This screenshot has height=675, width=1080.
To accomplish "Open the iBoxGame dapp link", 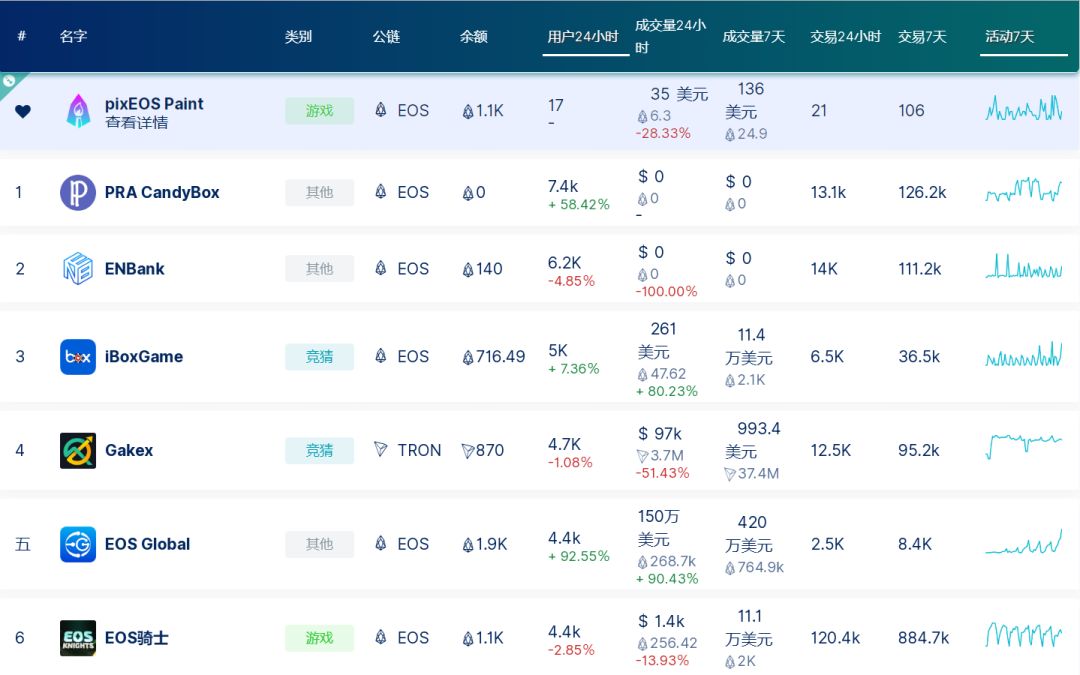I will click(x=144, y=357).
